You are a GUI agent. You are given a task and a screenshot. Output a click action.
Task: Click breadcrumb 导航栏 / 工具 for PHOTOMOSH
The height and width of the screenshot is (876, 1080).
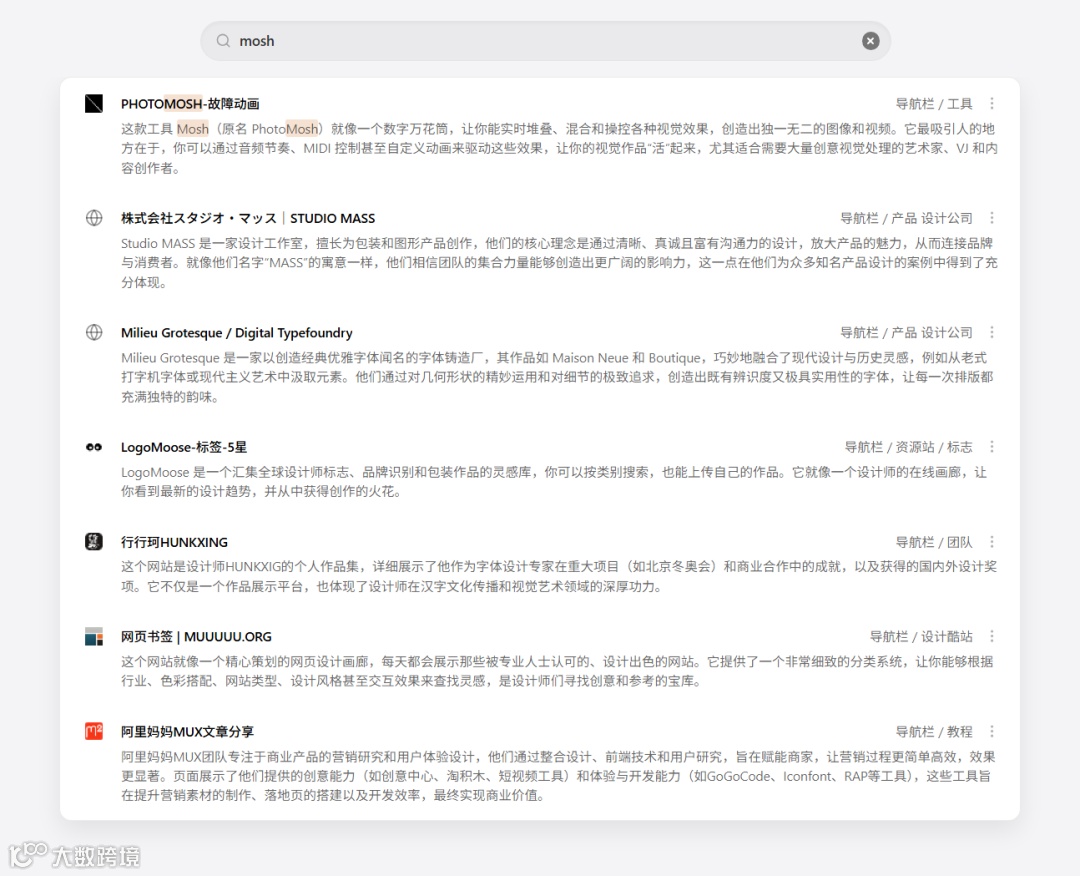pyautogui.click(x=933, y=103)
